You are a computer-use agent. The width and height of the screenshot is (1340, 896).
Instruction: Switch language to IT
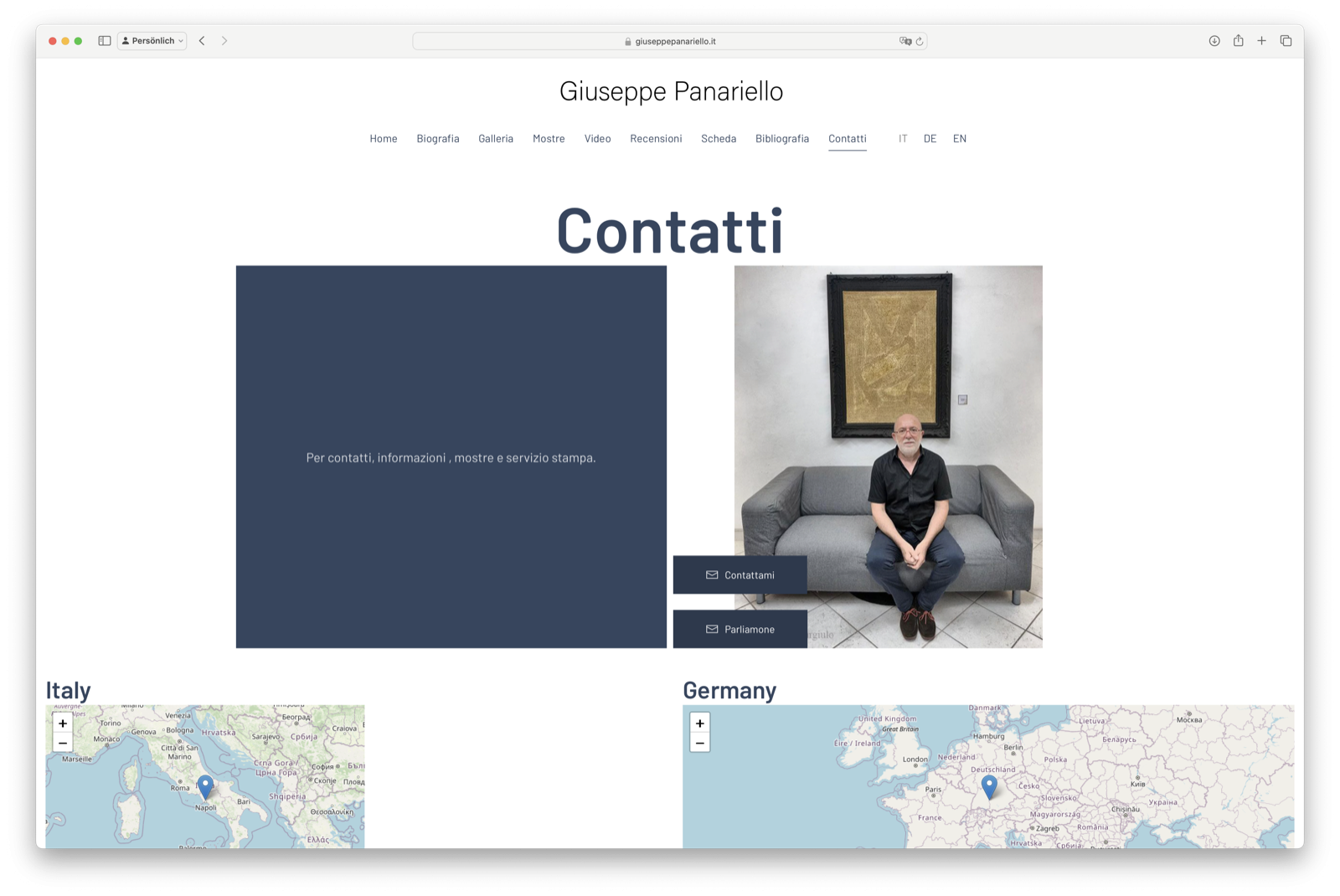(x=903, y=139)
